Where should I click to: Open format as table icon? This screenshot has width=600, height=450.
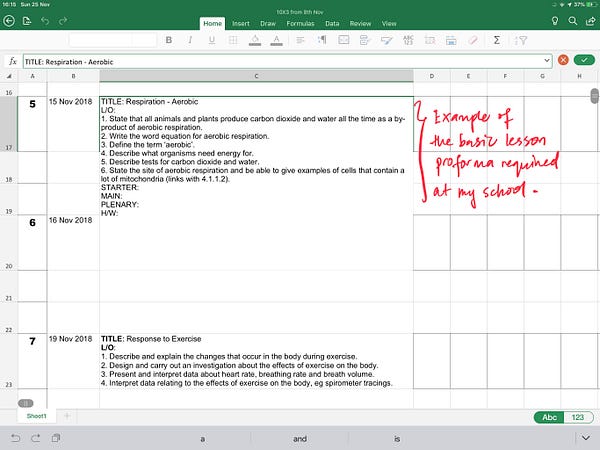(451, 40)
